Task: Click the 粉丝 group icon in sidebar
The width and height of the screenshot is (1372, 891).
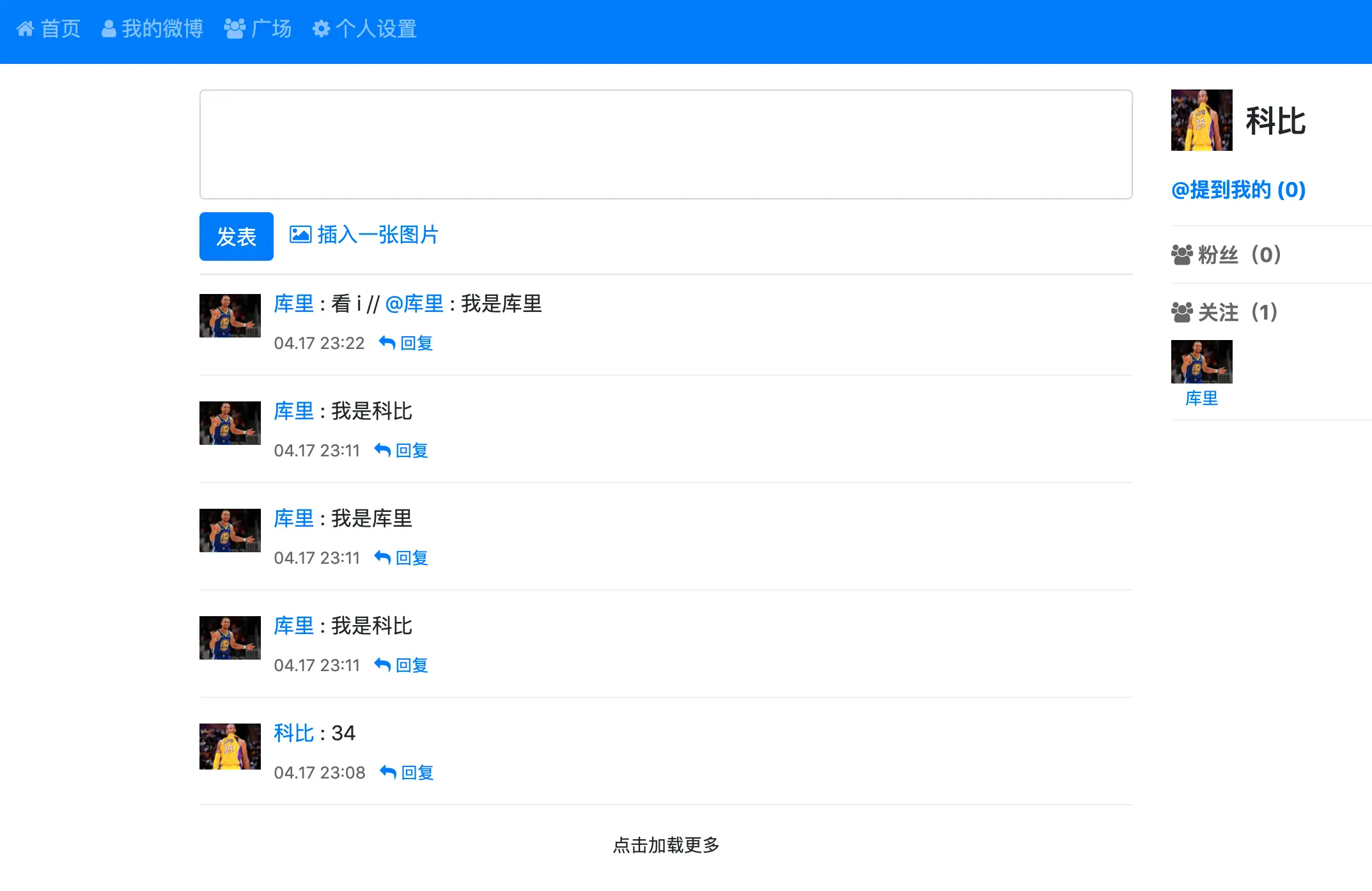Action: 1181,254
